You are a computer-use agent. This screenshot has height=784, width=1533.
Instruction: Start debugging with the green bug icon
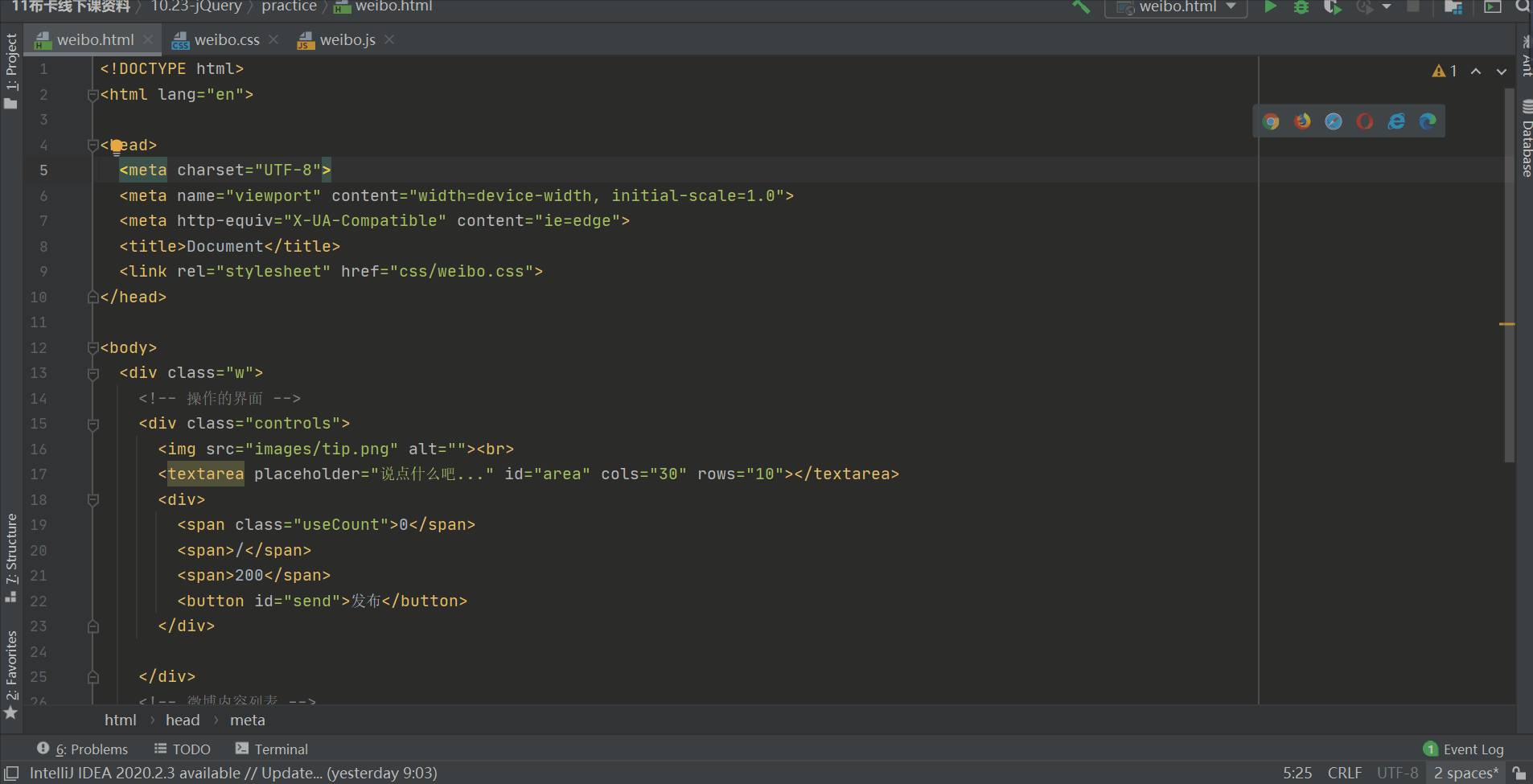(x=1301, y=6)
